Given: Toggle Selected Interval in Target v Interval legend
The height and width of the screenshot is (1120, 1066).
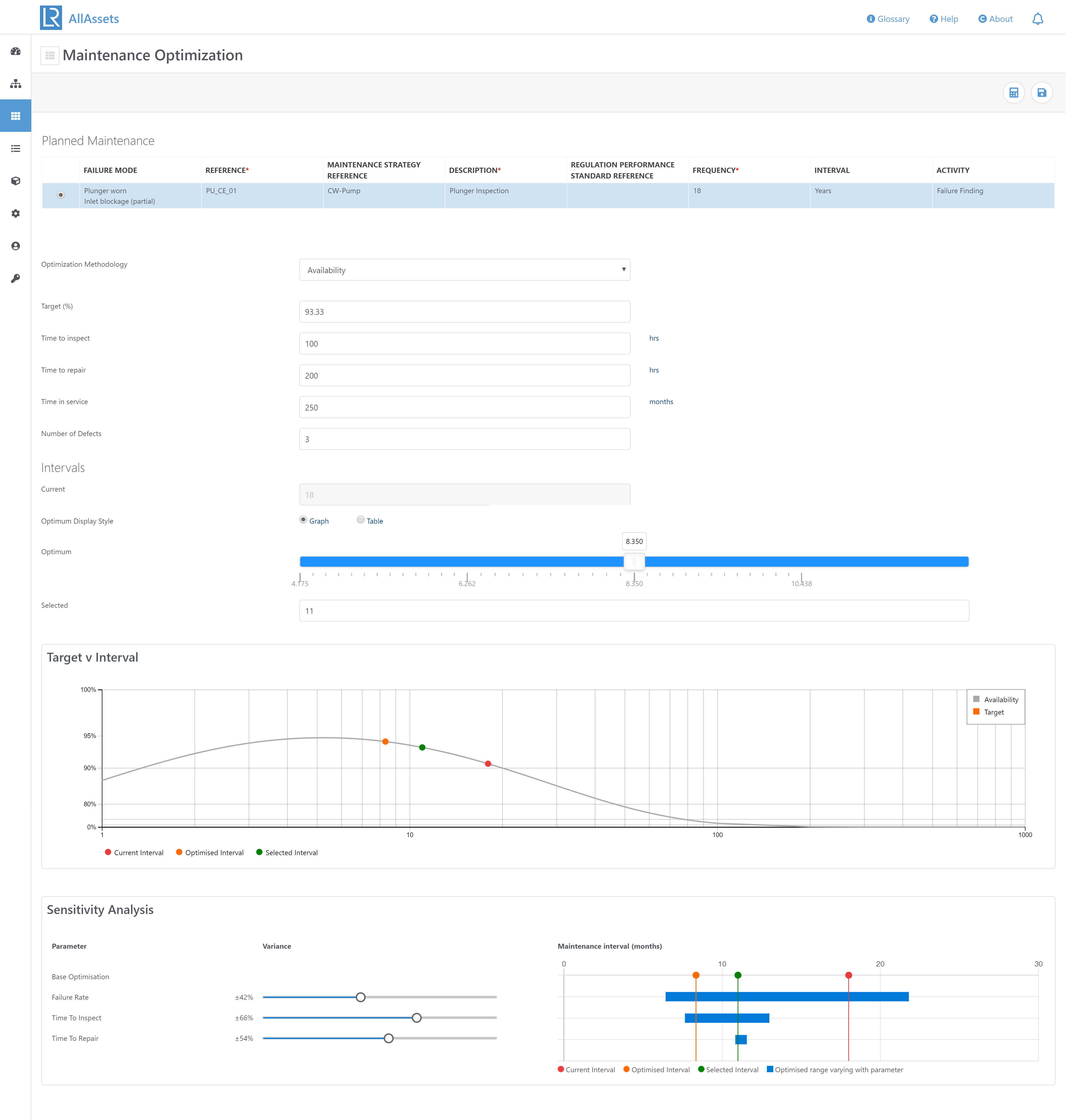Looking at the screenshot, I should click(287, 852).
